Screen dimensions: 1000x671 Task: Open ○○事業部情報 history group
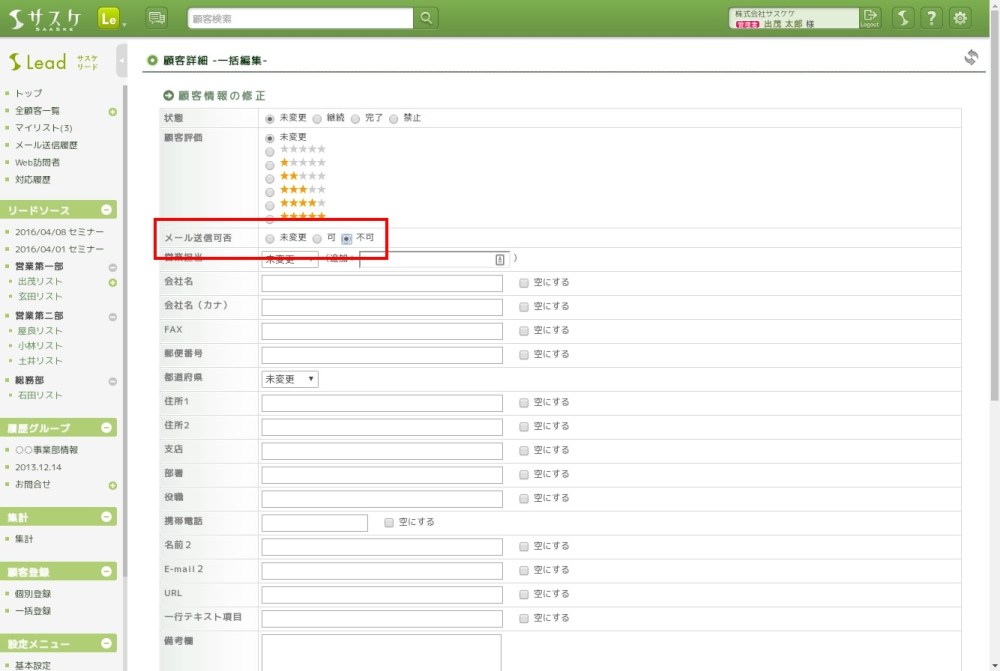tap(46, 450)
